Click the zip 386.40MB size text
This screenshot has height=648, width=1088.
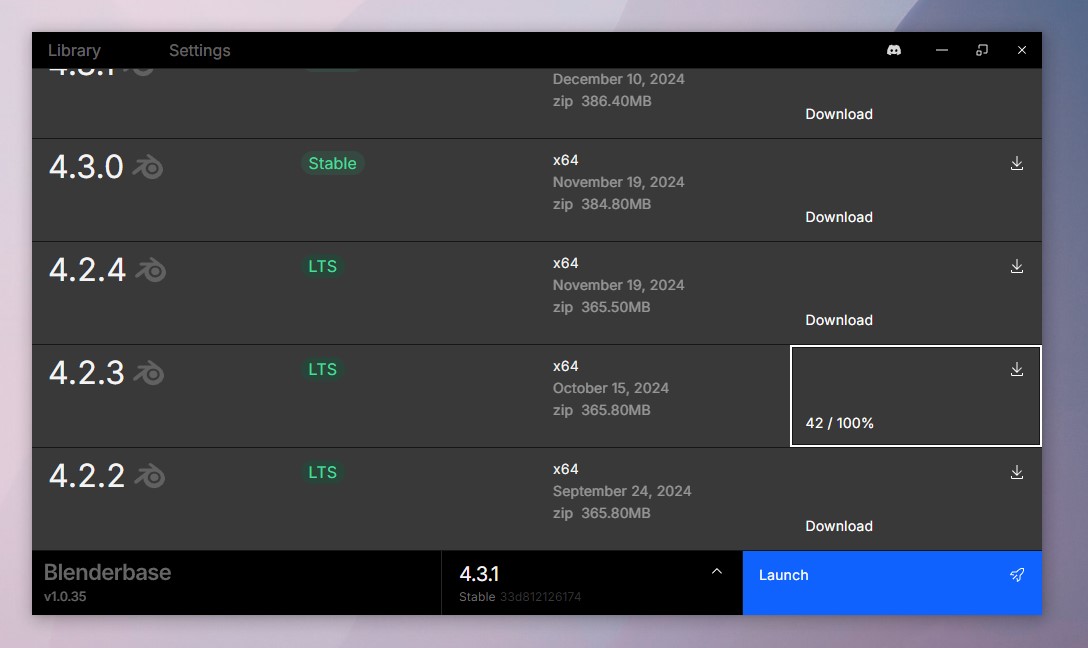(x=602, y=101)
